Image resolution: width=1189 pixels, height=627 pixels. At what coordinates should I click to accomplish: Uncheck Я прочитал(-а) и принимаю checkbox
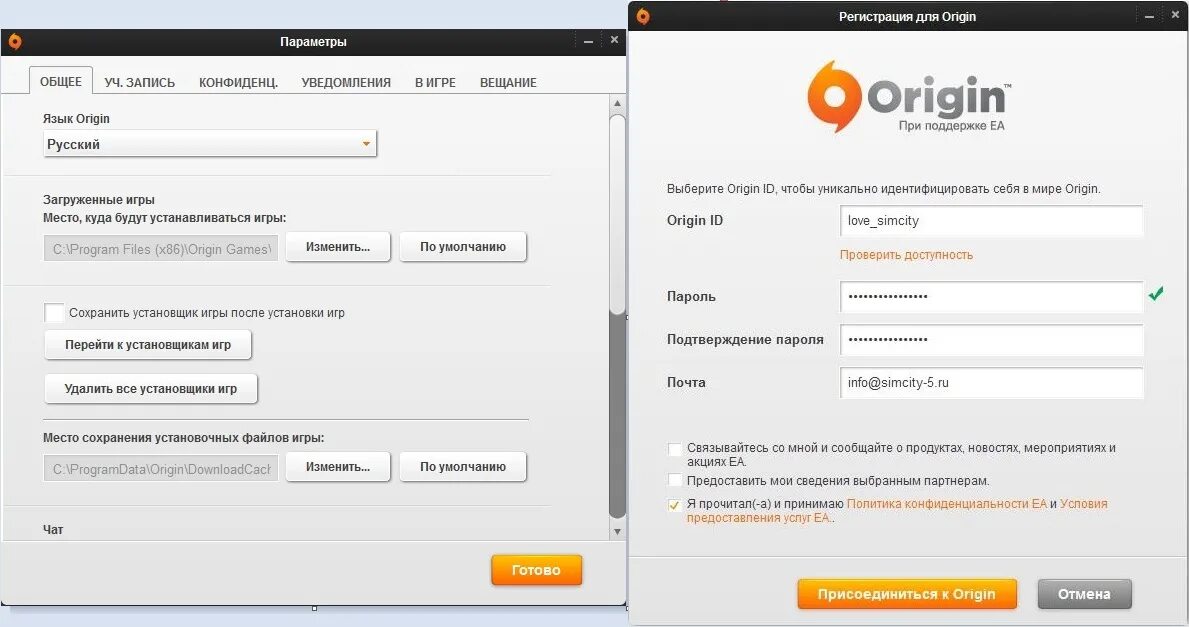(x=674, y=505)
